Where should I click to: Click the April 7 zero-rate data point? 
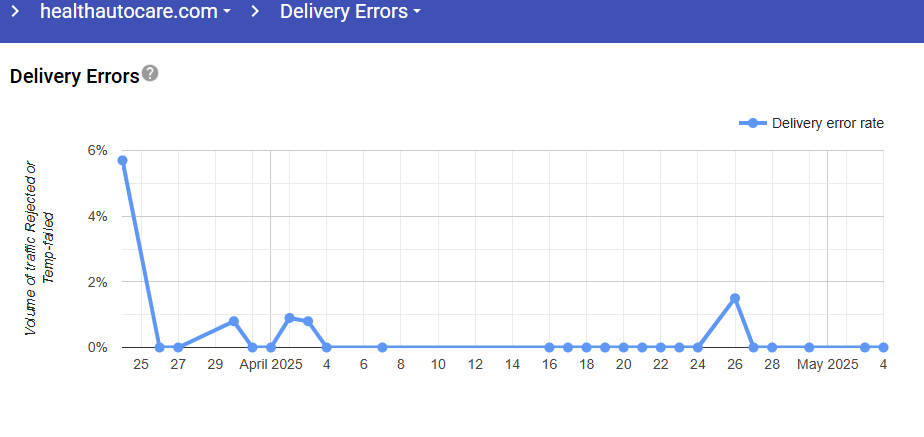tap(382, 347)
